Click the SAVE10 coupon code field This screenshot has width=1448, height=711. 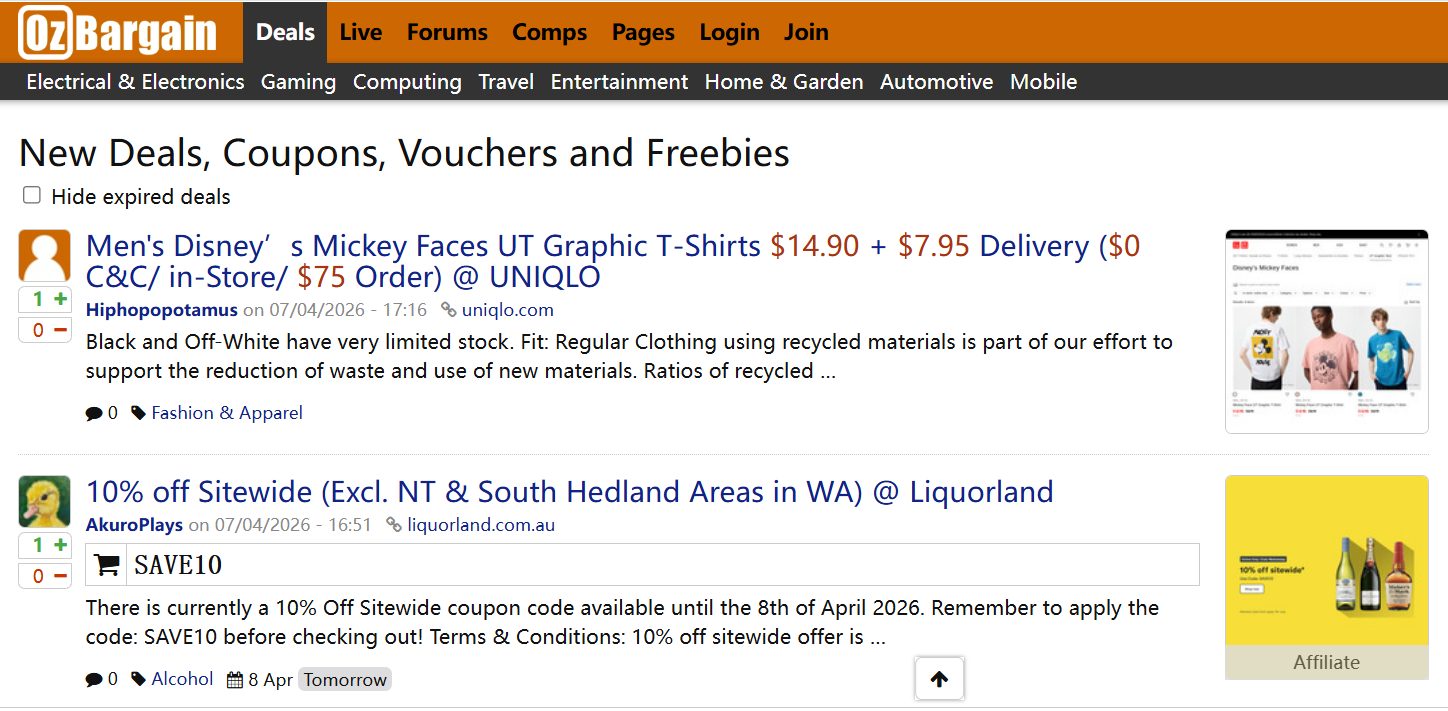660,565
